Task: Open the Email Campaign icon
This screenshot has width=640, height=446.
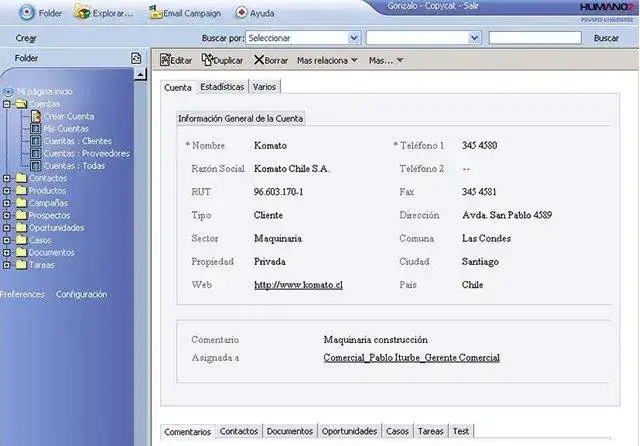Action: click(x=155, y=13)
